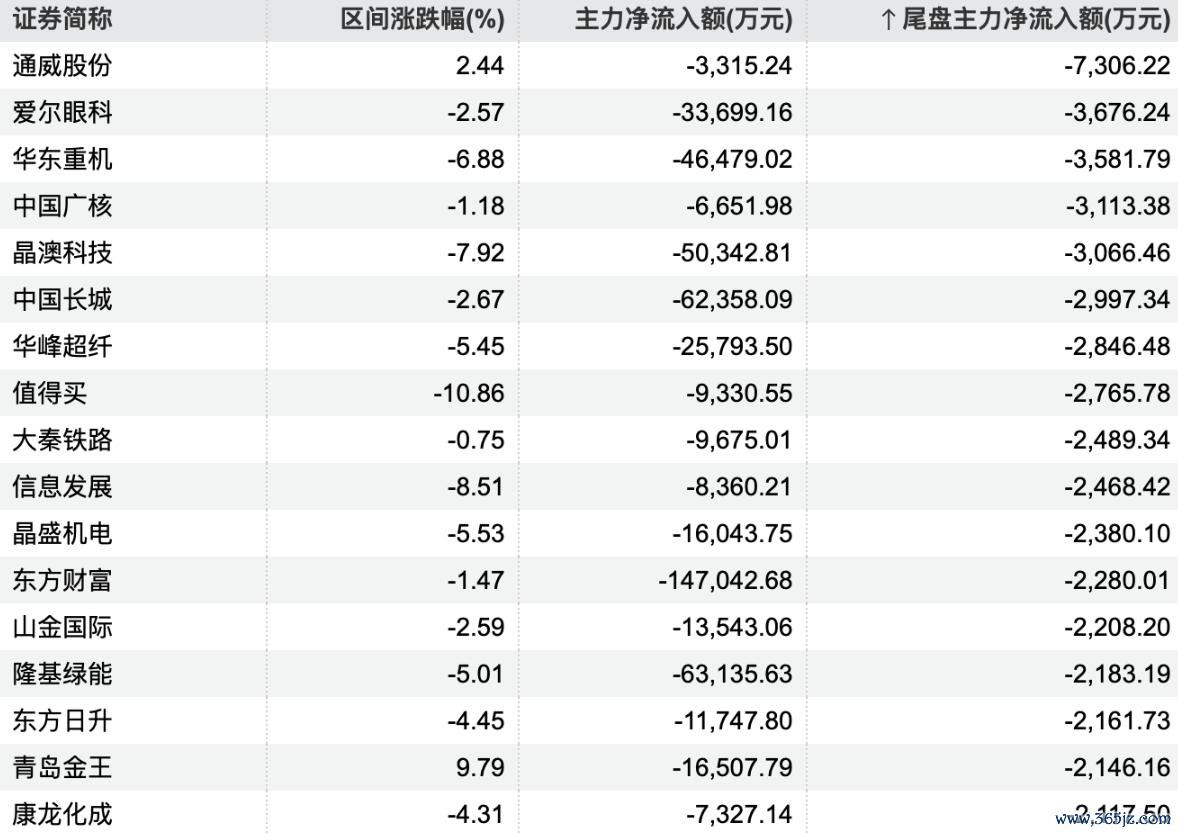Click 值得买 change value -10.86

(469, 394)
